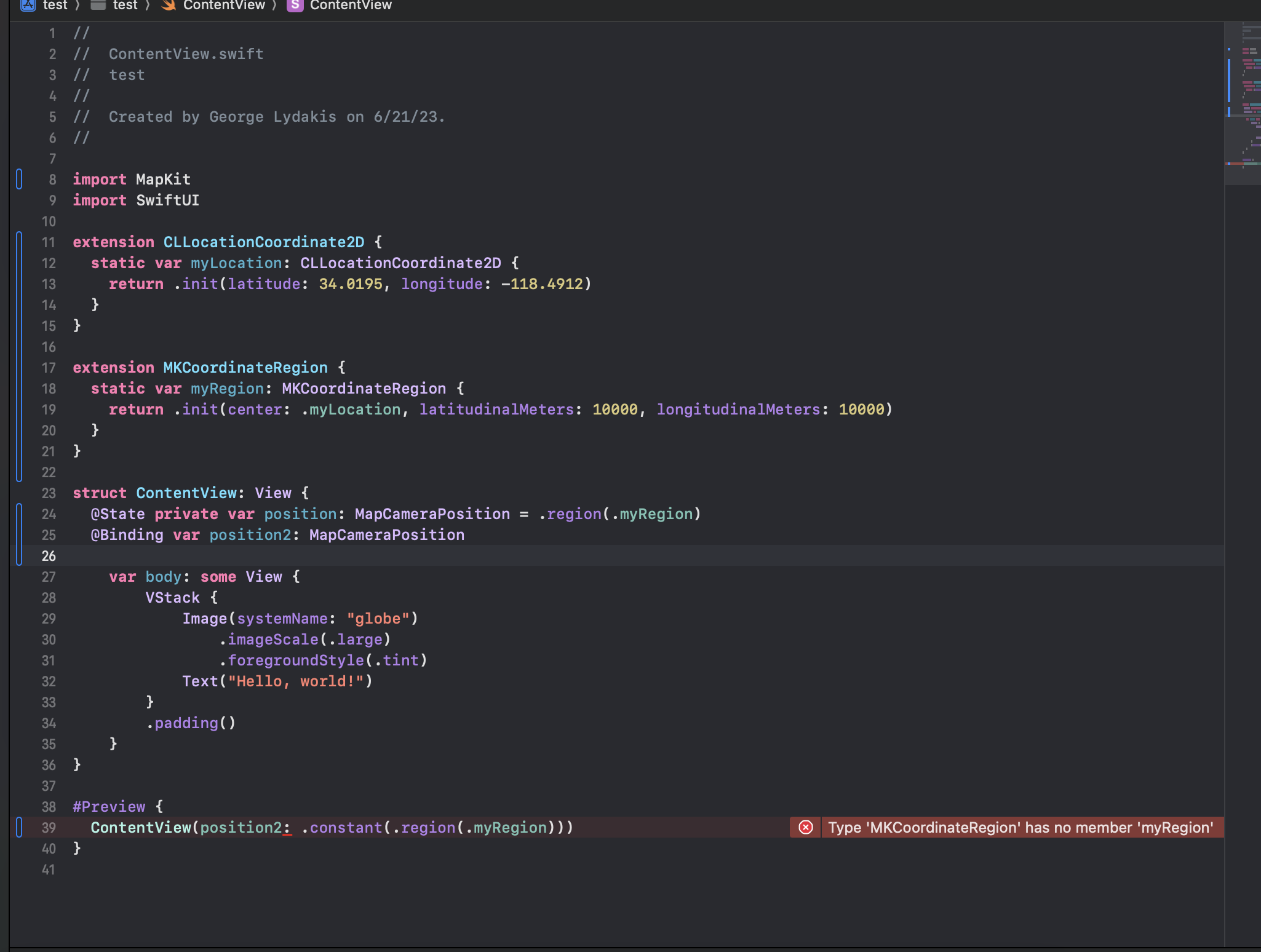Click the Swift file icon in breadcrumb
The width and height of the screenshot is (1261, 952).
[168, 5]
